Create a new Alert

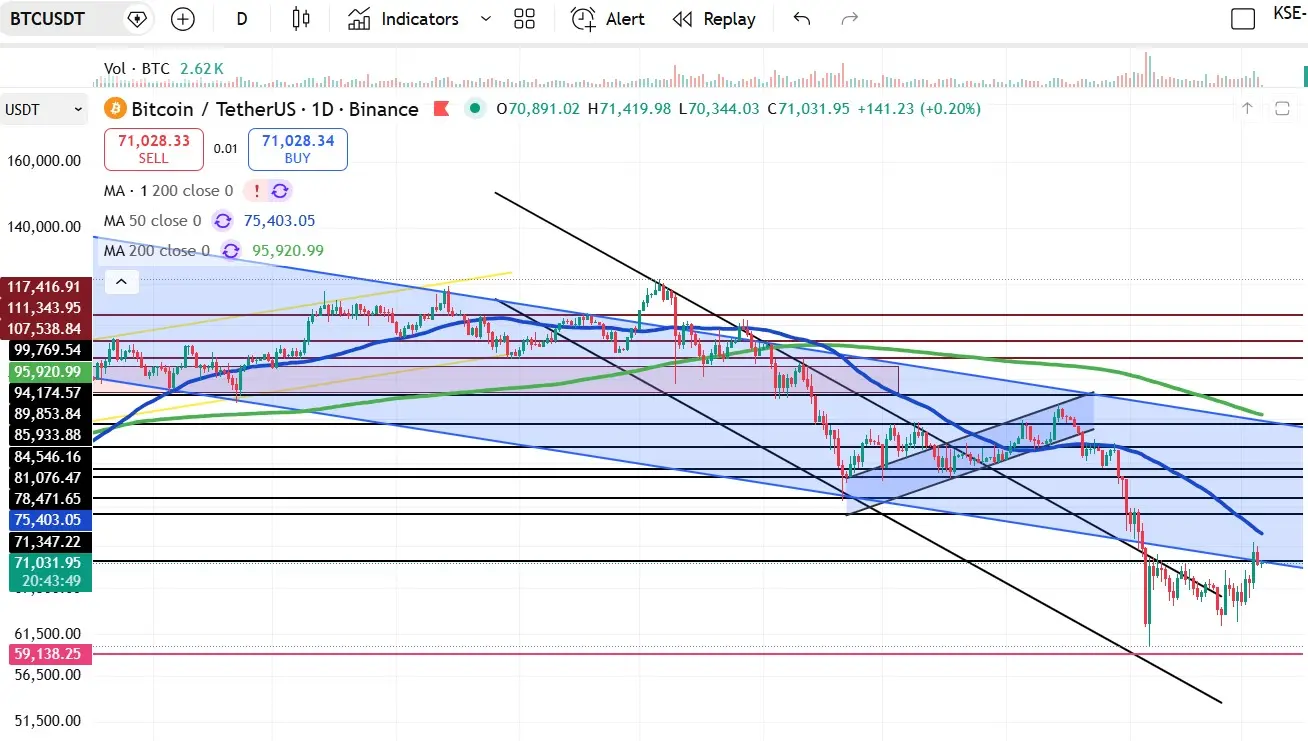click(607, 19)
